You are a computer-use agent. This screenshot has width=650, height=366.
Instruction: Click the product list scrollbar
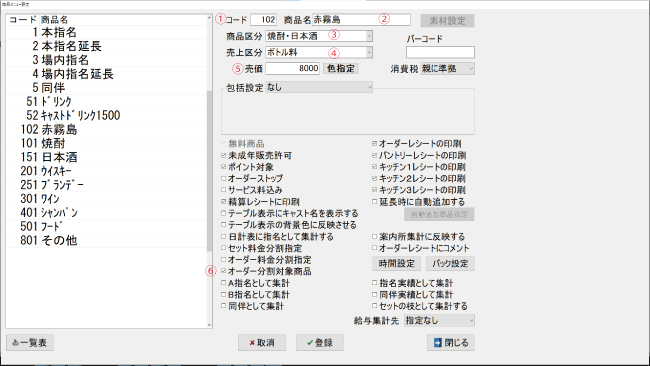(x=209, y=171)
